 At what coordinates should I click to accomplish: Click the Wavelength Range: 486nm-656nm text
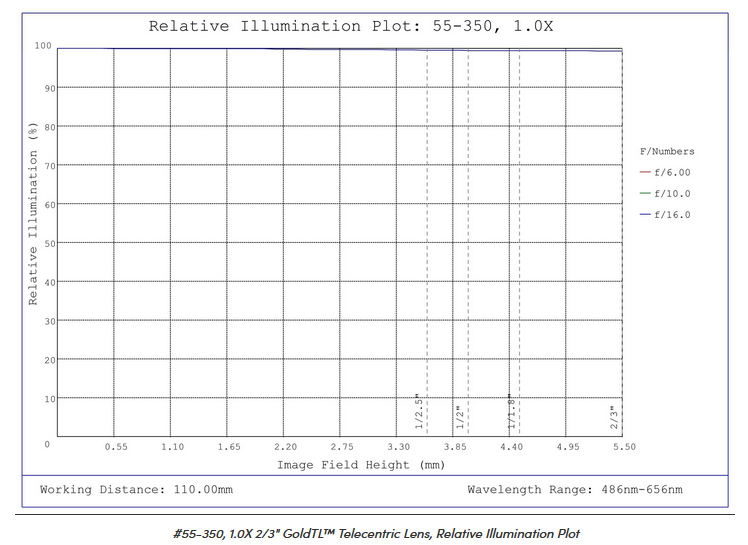pos(575,490)
